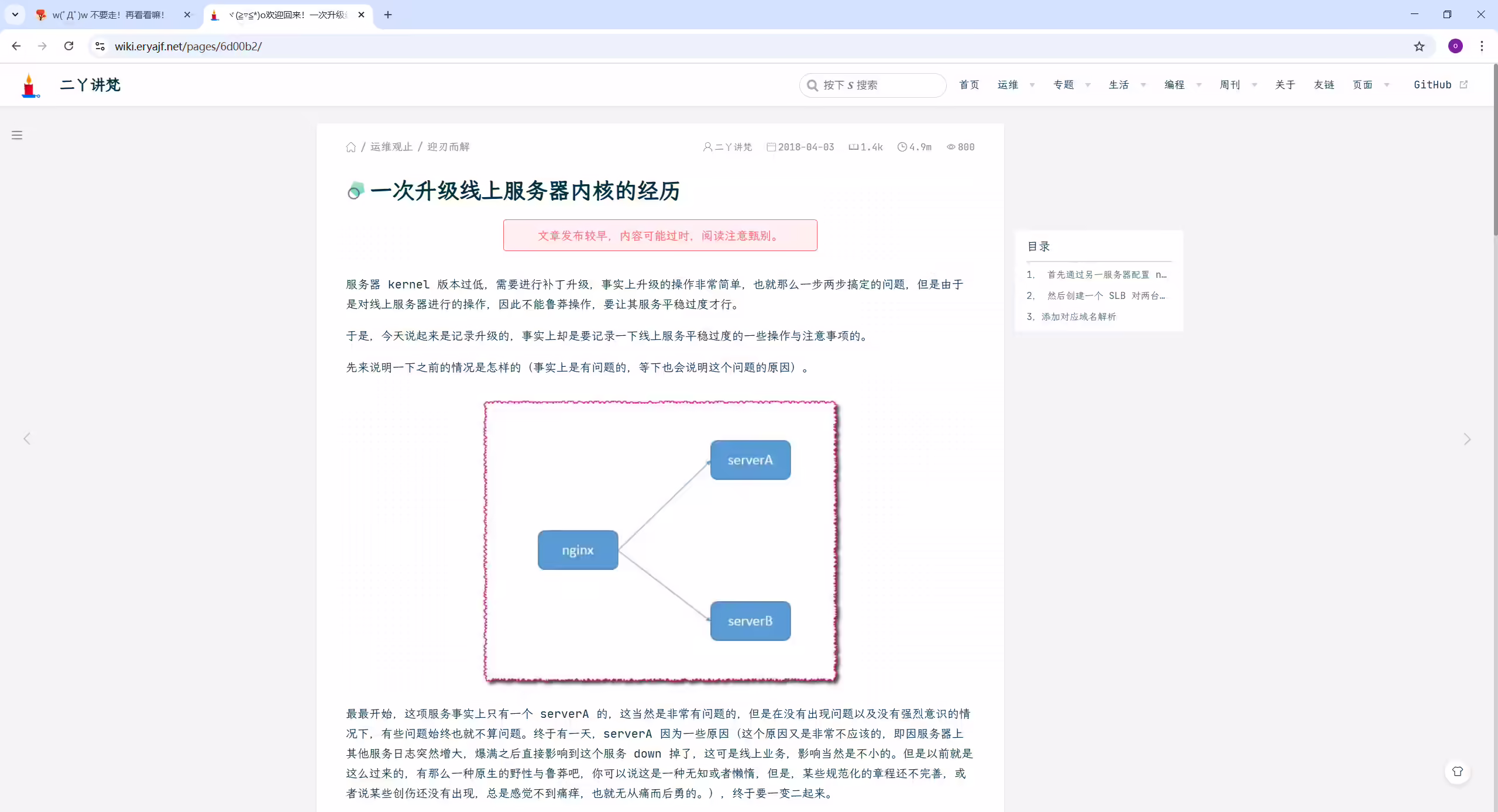Click the home breadcrumb icon
This screenshot has width=1498, height=812.
coord(351,147)
